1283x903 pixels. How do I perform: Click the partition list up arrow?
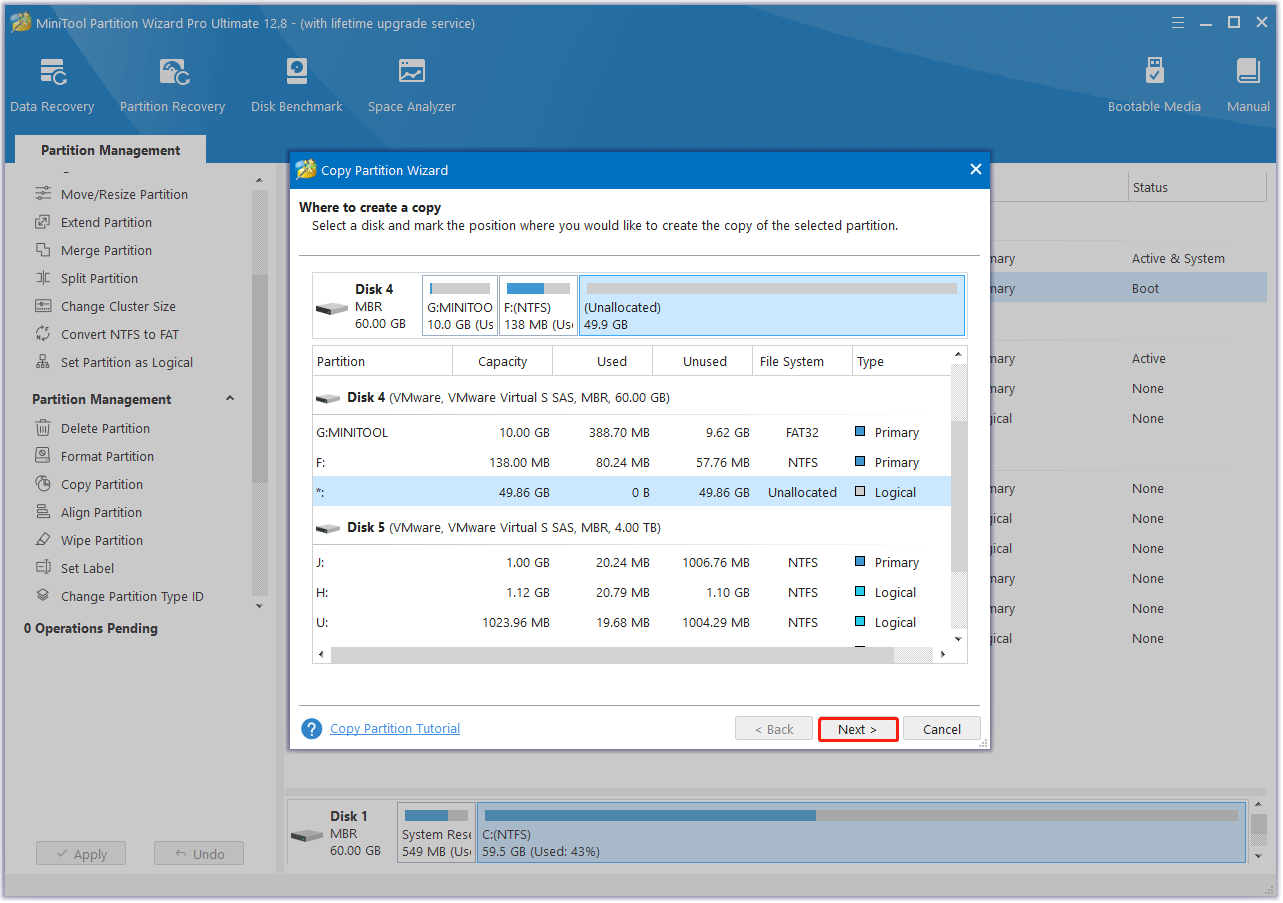[x=959, y=354]
